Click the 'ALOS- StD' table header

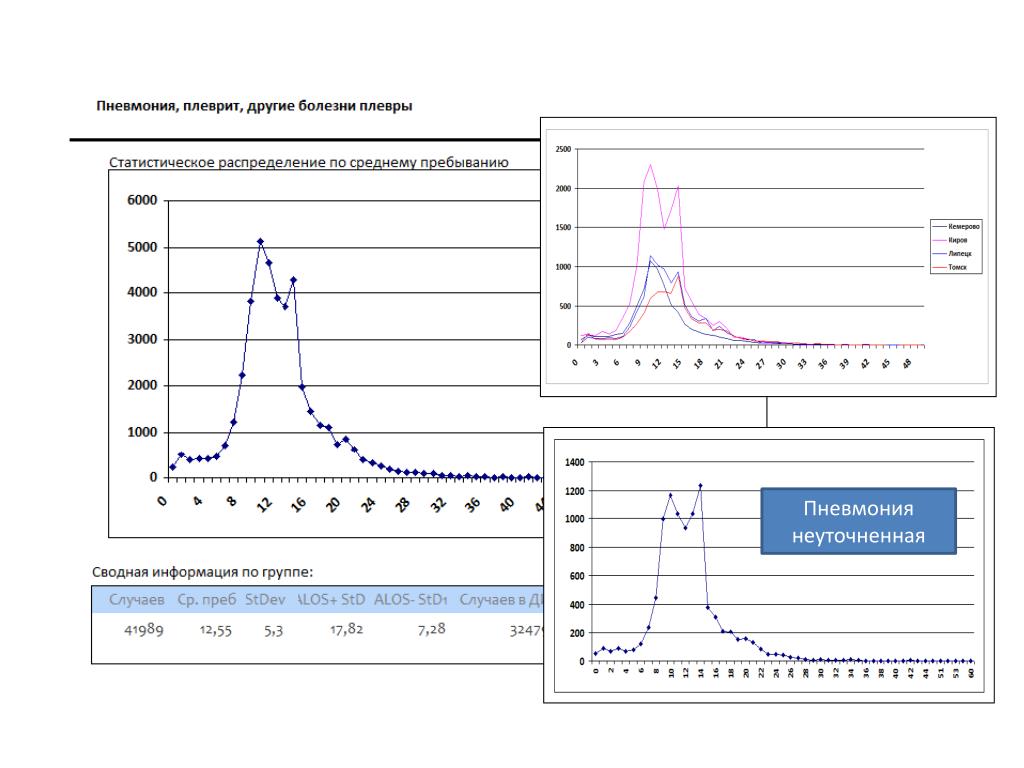410,599
